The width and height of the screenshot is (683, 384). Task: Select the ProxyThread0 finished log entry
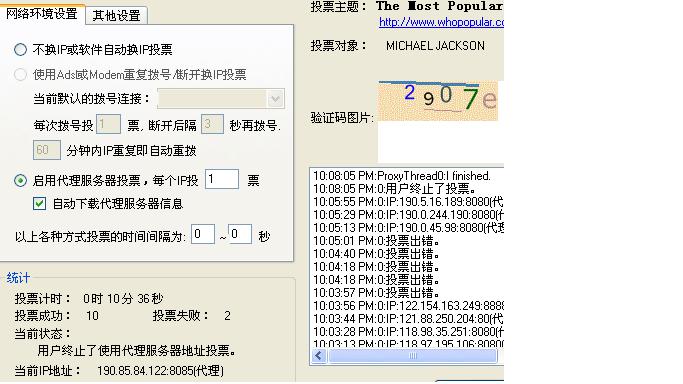coord(402,176)
